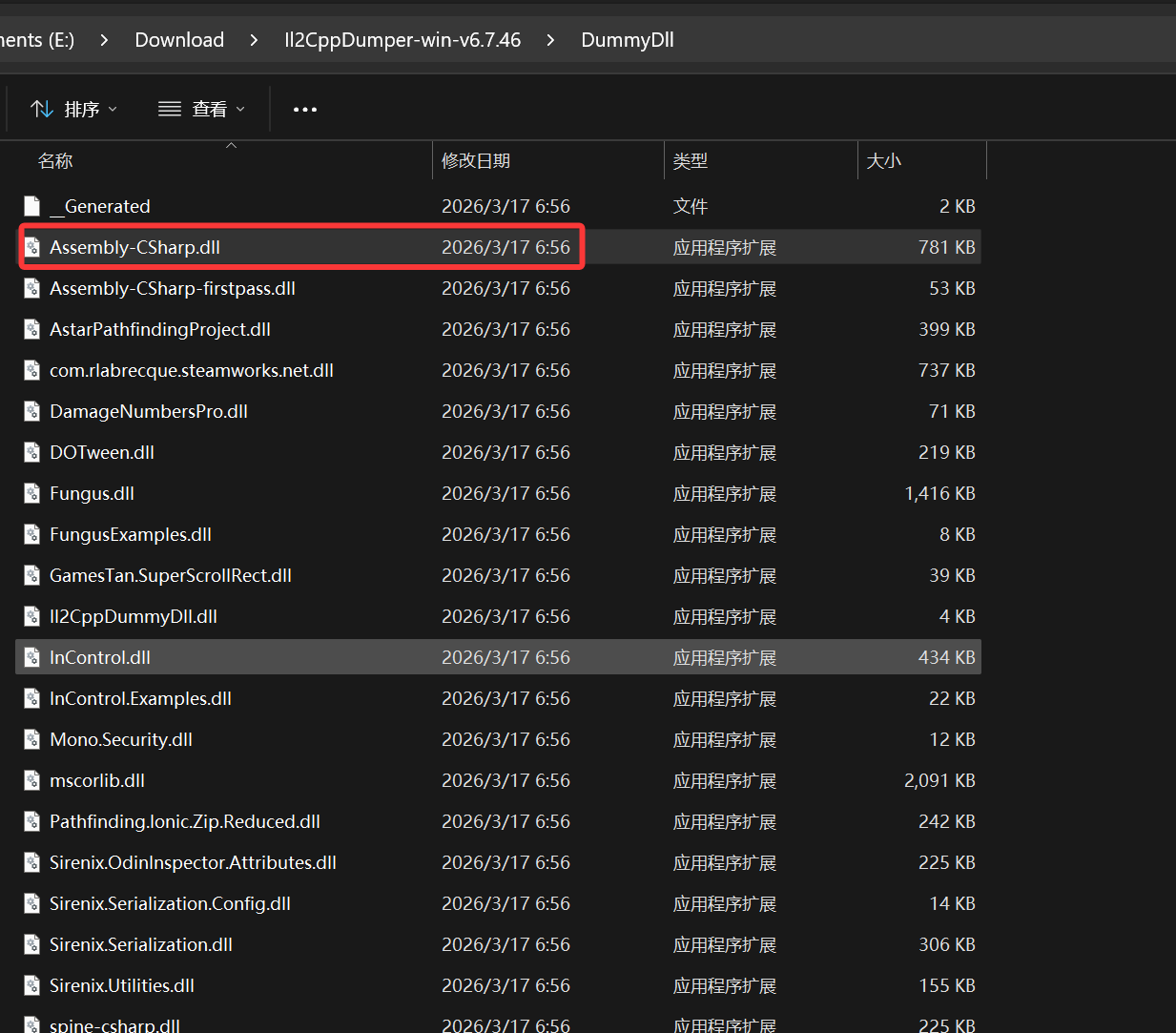Click the __Generated file icon
This screenshot has height=1033, width=1176.
click(32, 206)
